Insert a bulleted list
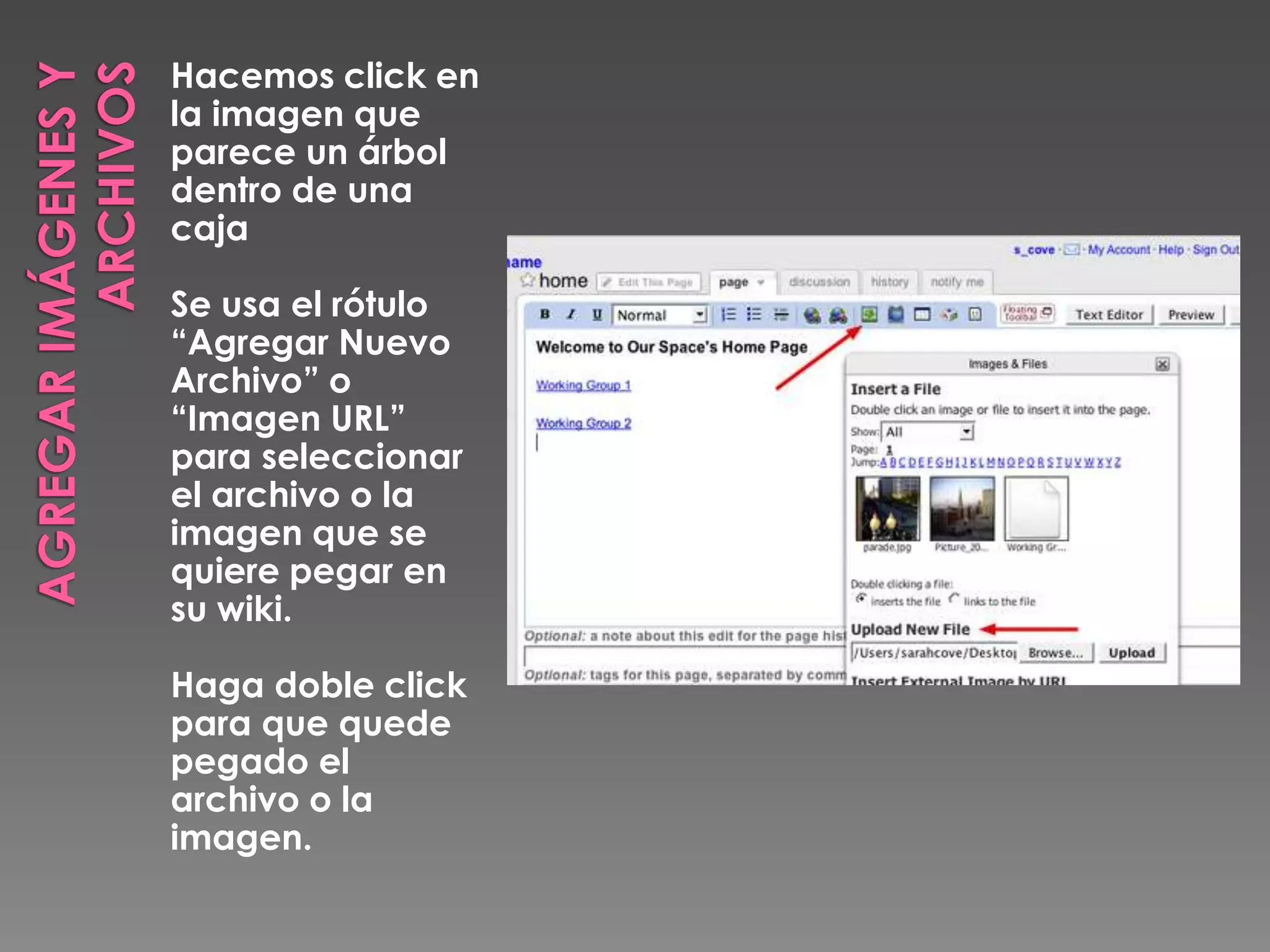1270x952 pixels. 754,314
